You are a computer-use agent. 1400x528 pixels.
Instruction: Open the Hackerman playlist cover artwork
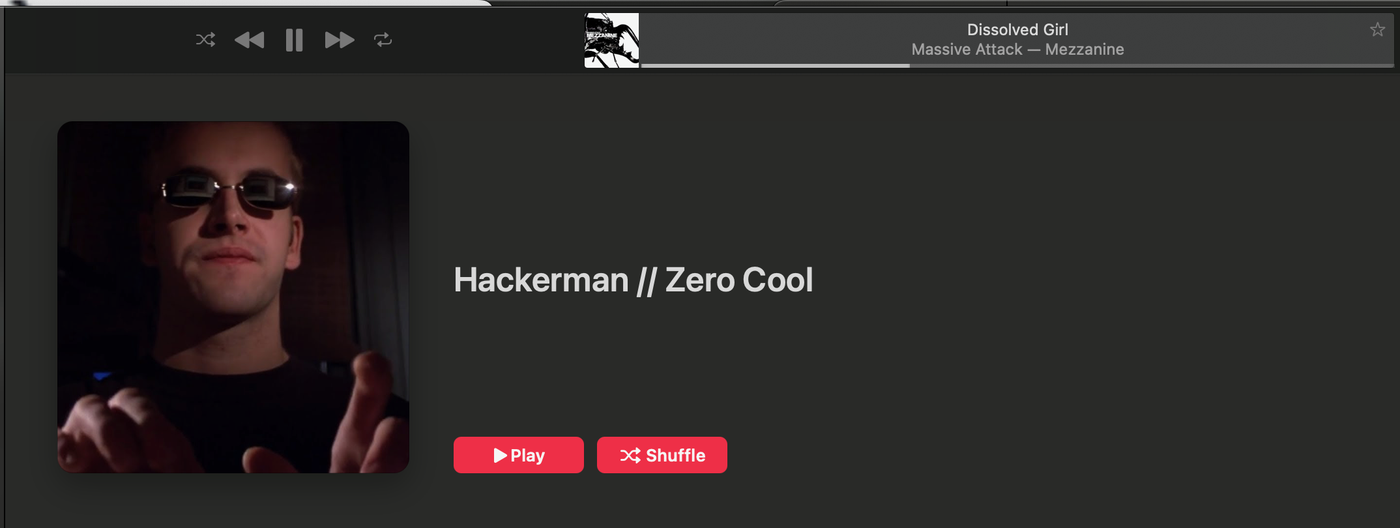tap(233, 297)
